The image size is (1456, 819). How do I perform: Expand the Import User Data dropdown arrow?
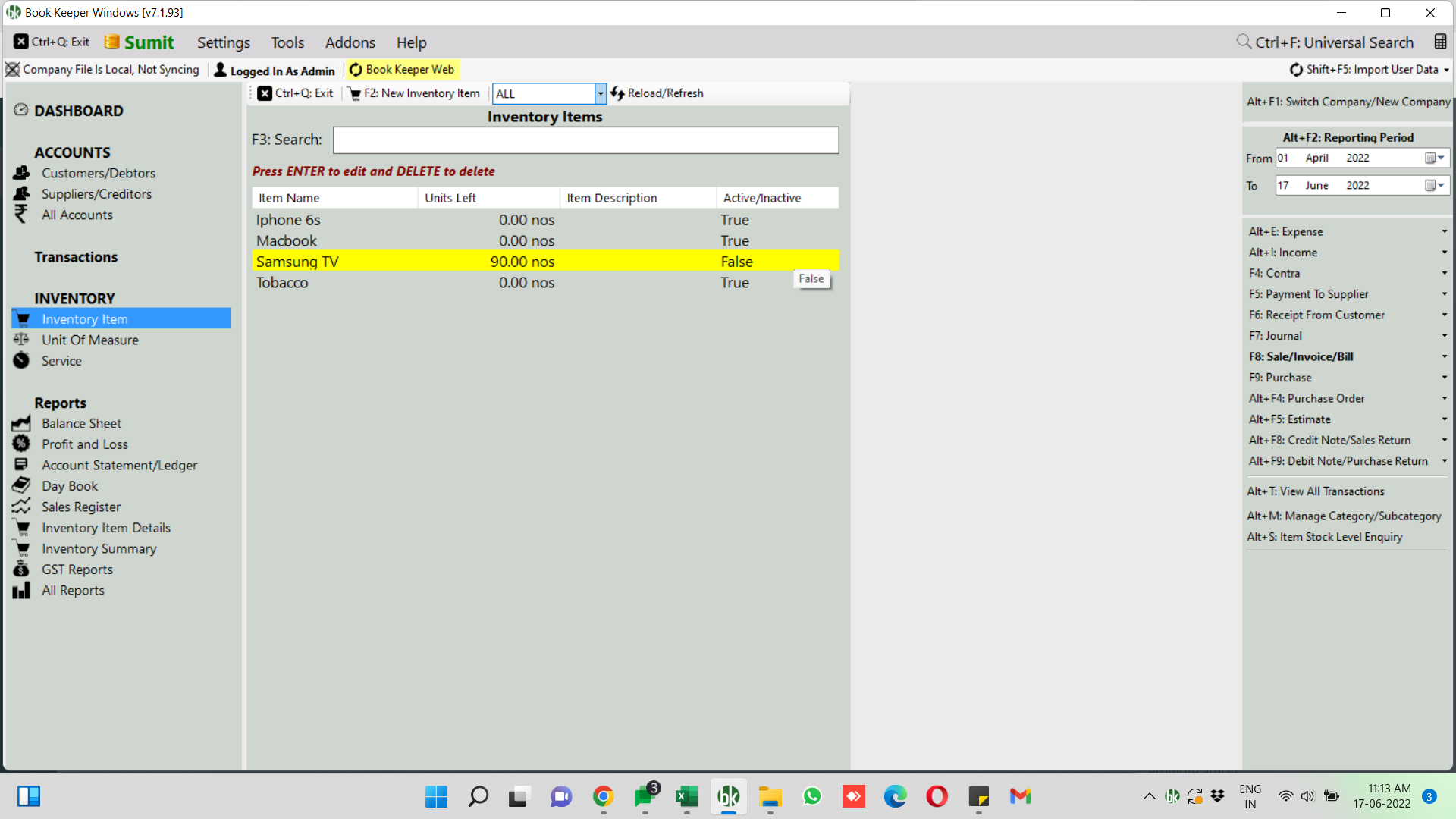tap(1446, 70)
